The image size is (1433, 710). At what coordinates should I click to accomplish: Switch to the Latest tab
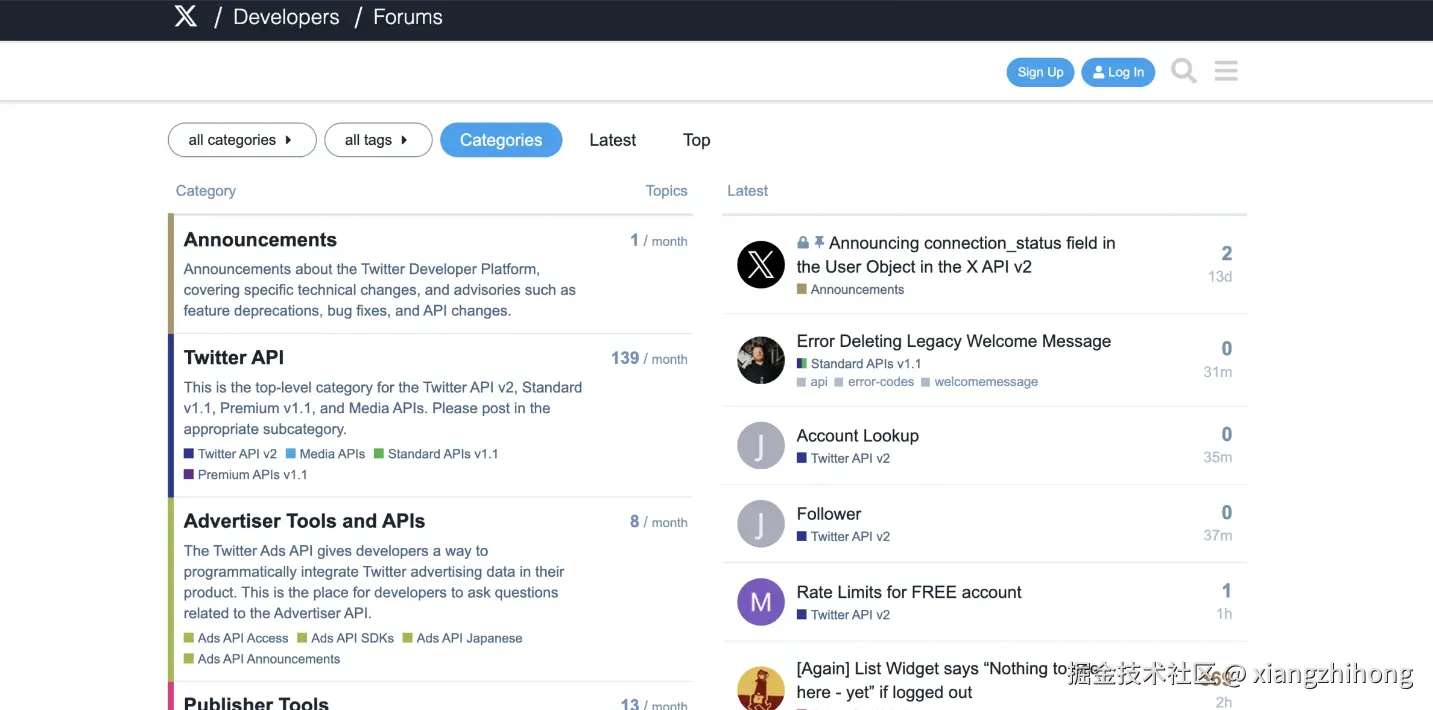612,140
